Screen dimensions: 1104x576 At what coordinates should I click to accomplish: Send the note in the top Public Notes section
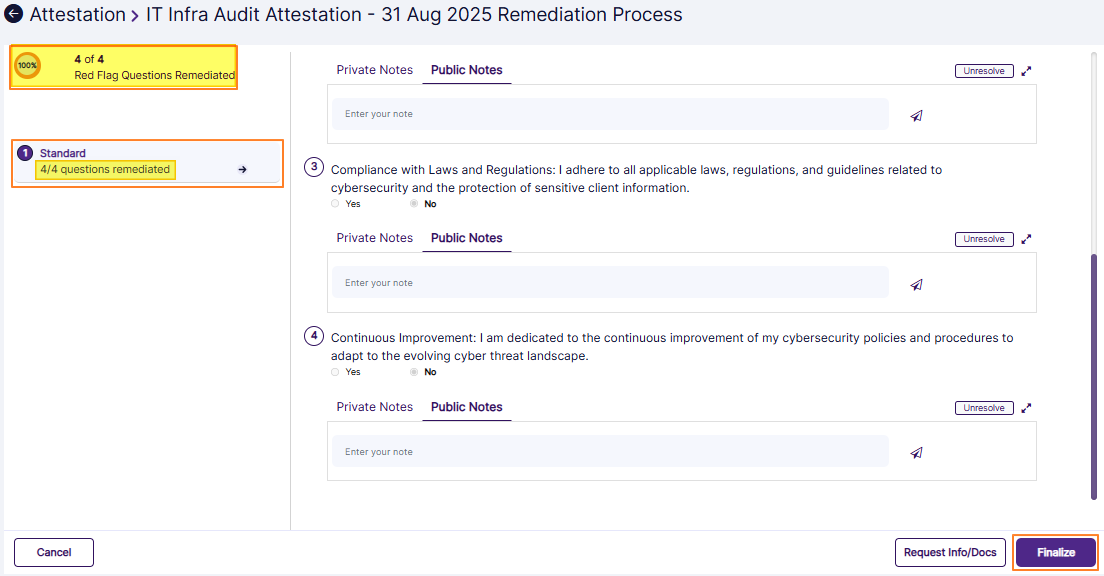tap(916, 115)
